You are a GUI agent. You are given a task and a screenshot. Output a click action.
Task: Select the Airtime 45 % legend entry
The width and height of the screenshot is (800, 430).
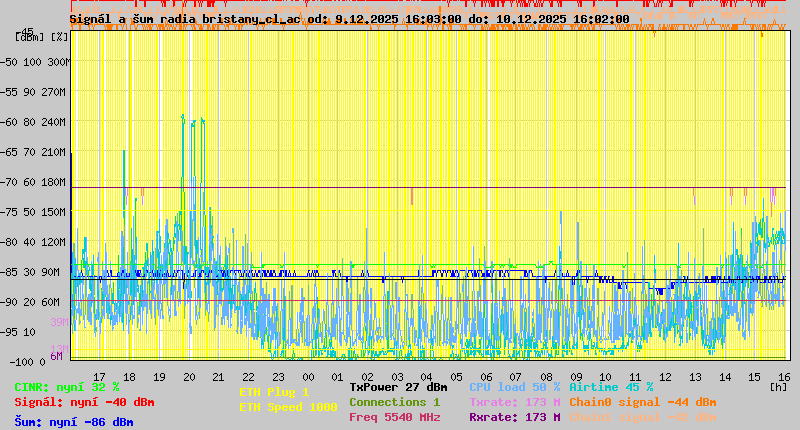pos(611,386)
